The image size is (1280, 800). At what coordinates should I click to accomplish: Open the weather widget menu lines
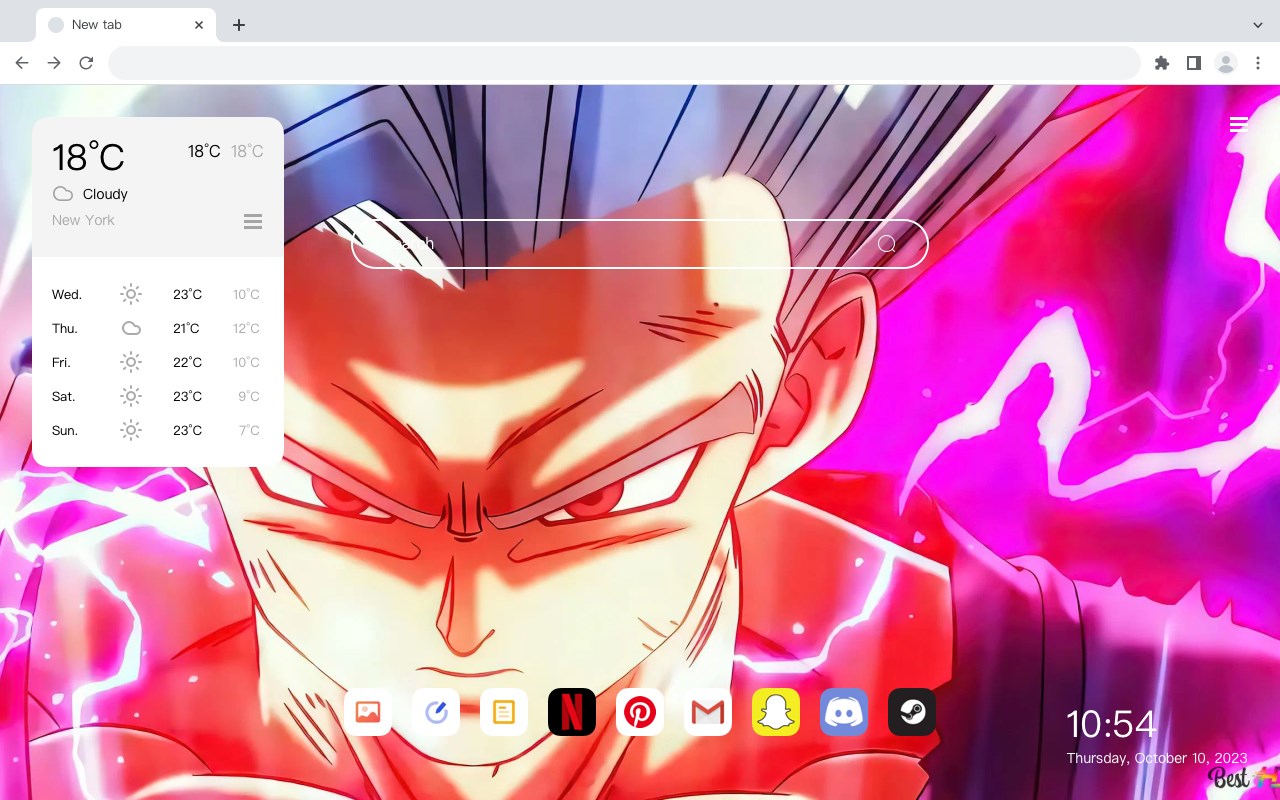coord(253,221)
